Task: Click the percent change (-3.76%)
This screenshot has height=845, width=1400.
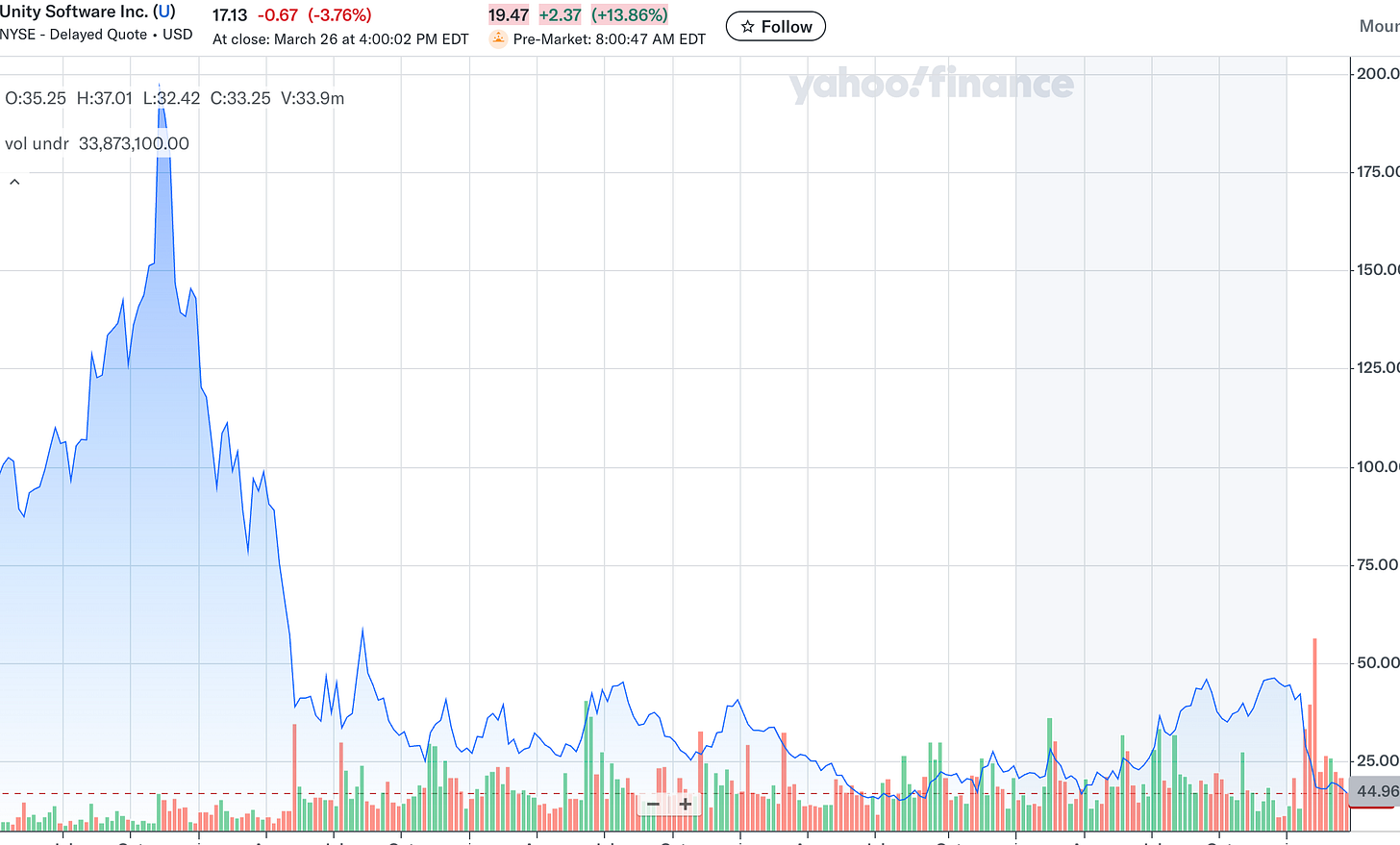Action: click(339, 15)
